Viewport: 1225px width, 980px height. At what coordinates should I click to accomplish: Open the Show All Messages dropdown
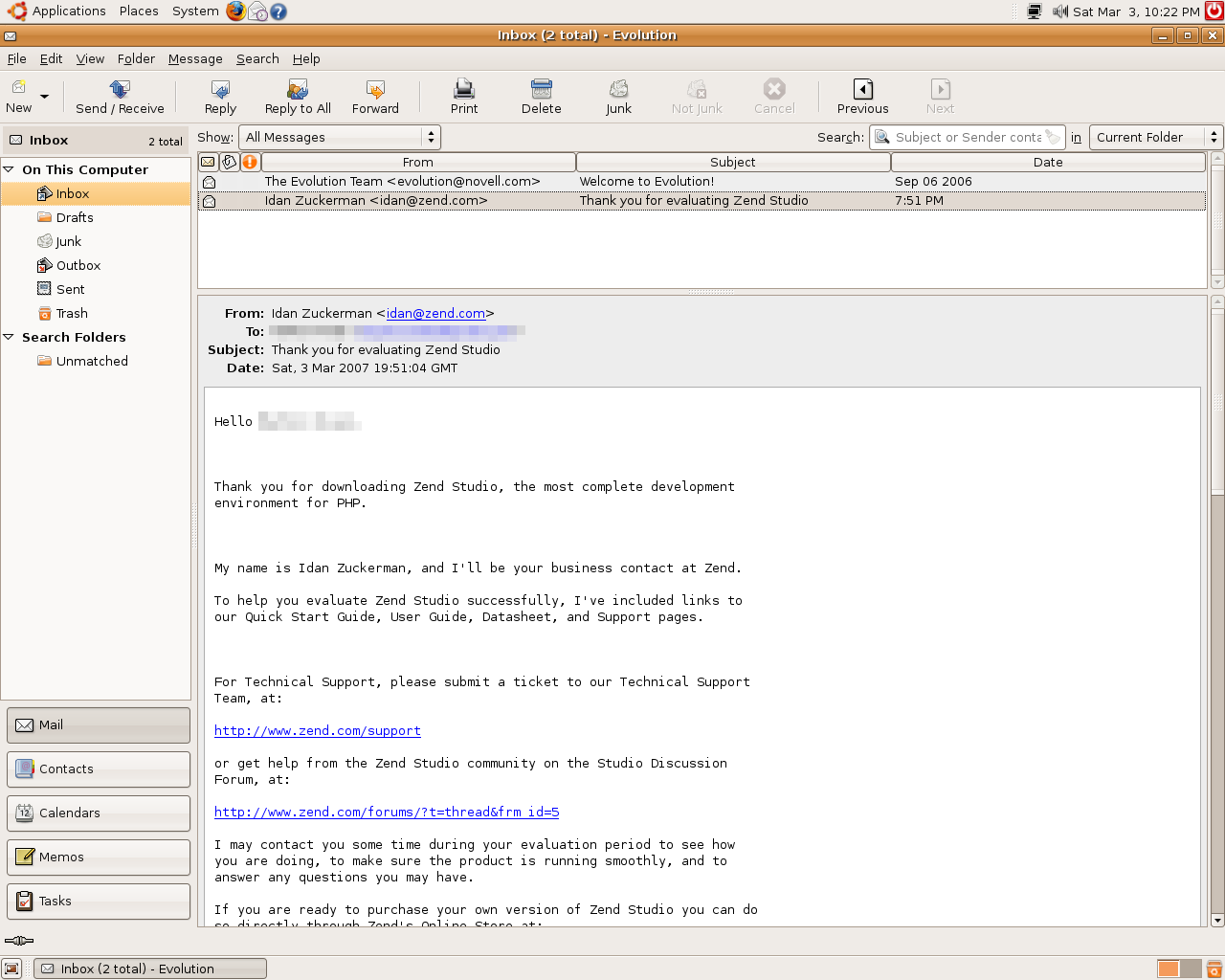339,137
